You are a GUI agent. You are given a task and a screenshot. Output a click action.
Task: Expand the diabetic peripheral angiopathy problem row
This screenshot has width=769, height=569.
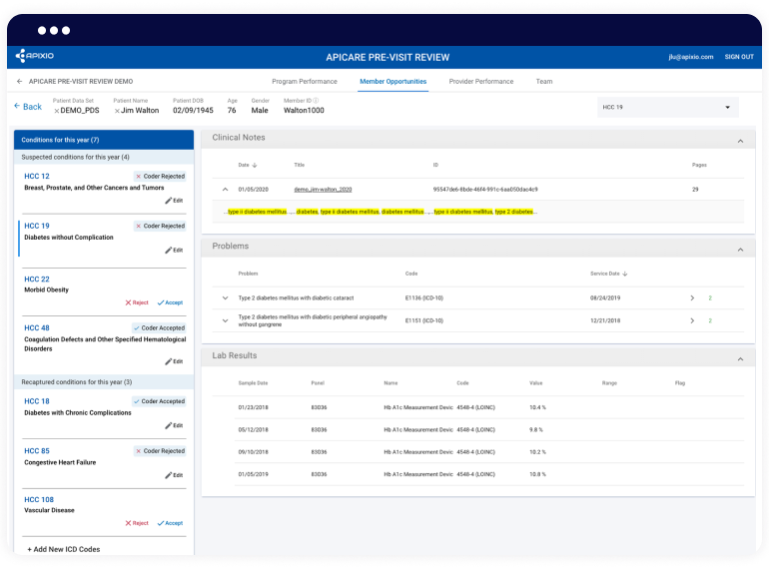pos(225,320)
